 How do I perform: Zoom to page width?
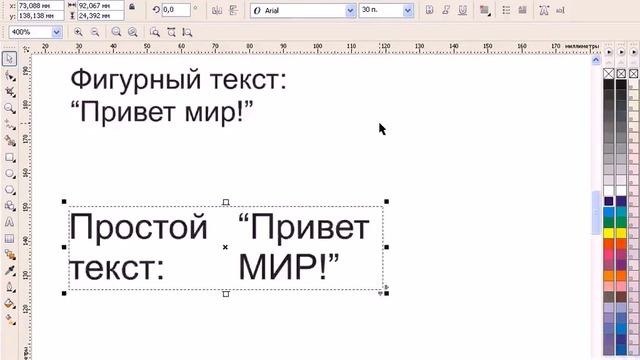(x=171, y=32)
